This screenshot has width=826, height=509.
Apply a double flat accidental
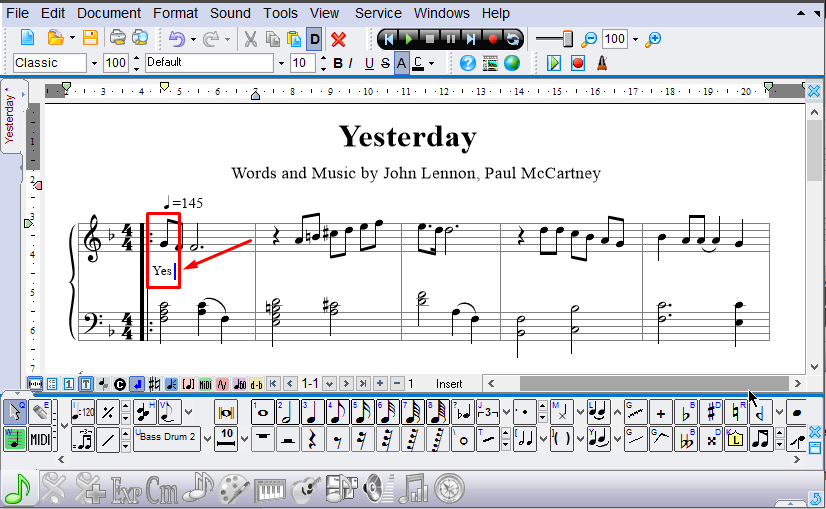coord(686,439)
